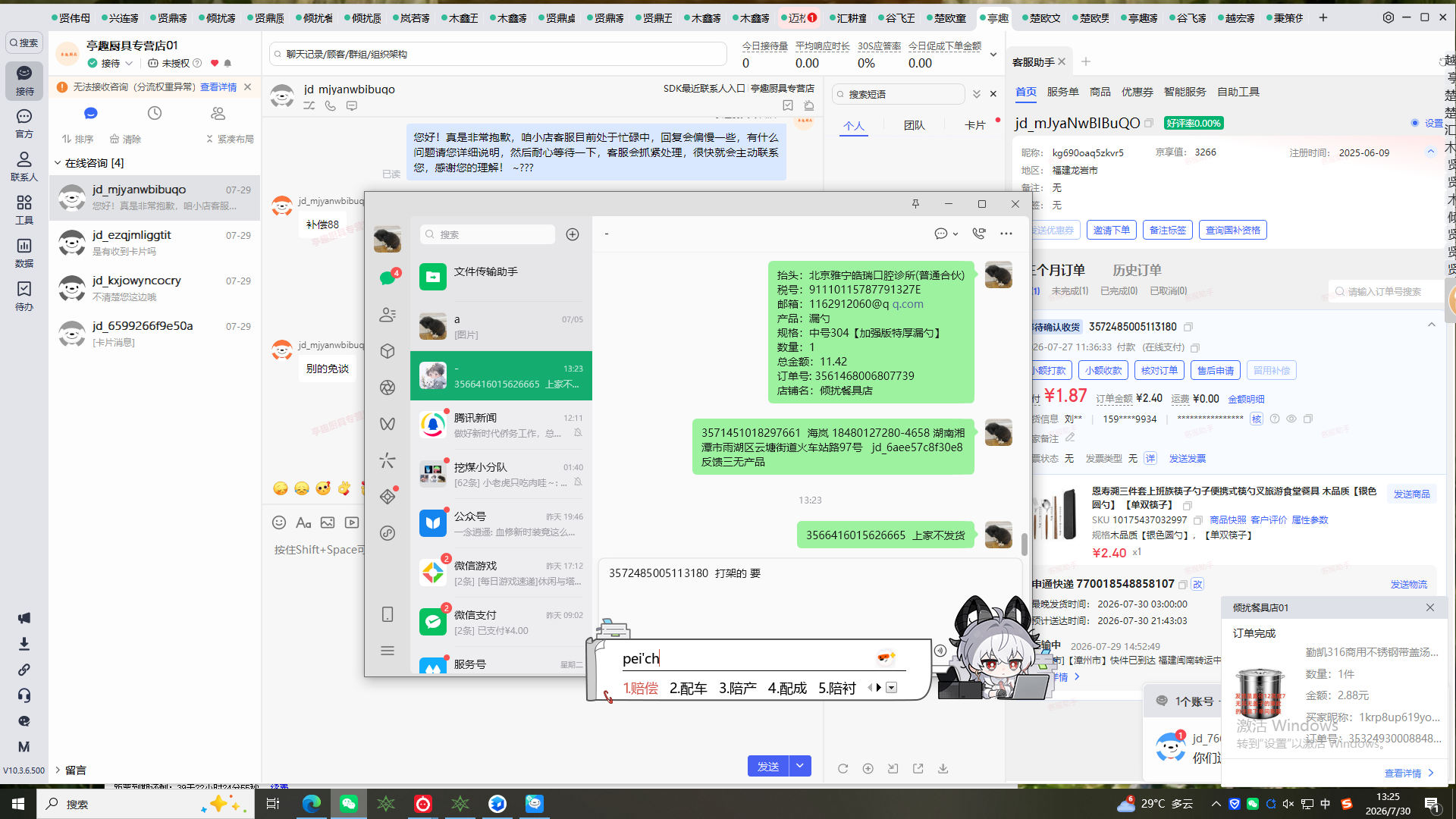
Task: Open WeChat from the Windows taskbar
Action: (349, 804)
